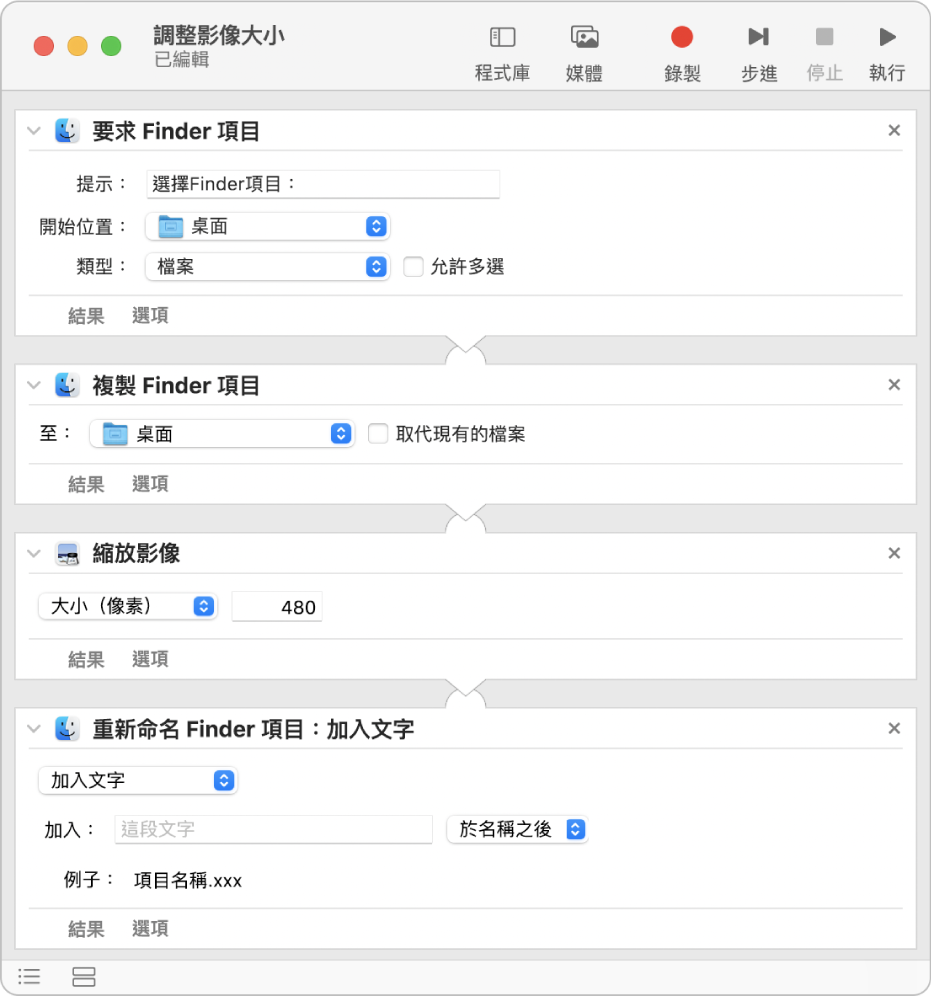Remove the 縮放影像 action
Viewport: 931px width, 998px height.
pos(894,553)
